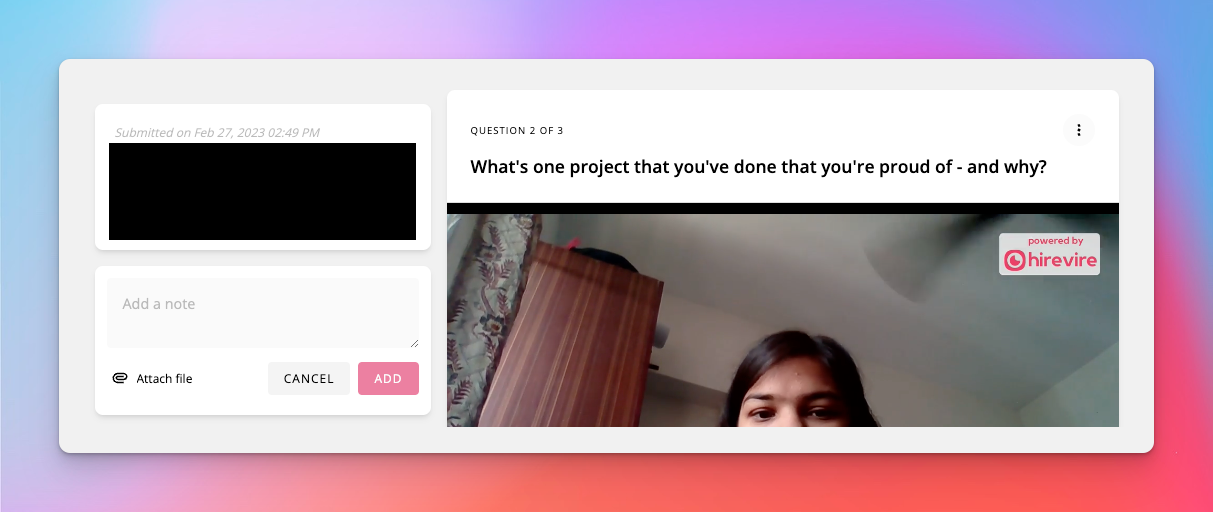Click the gray panel background below the notes card

click(x=262, y=433)
